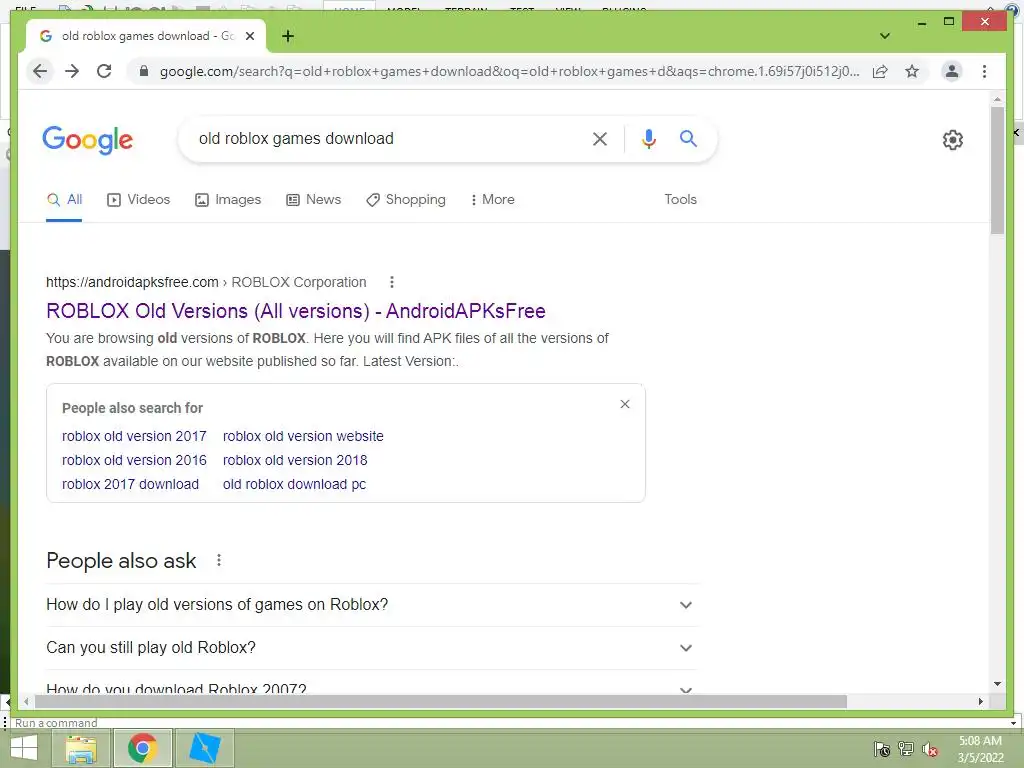
Task: Open the tab search chevron
Action: point(885,36)
